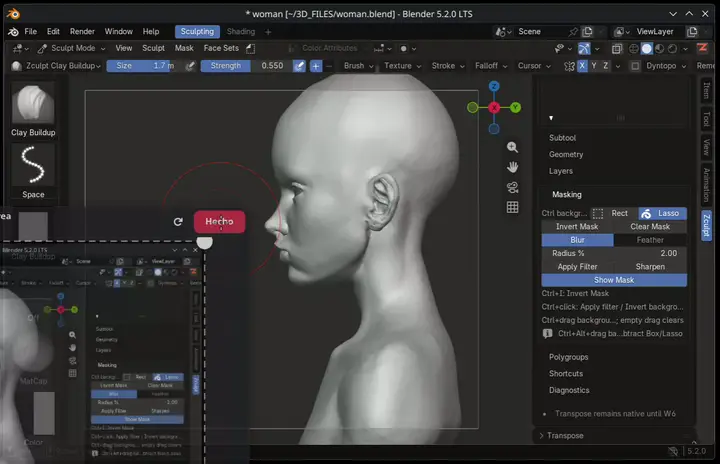Open the Zculpt sidebar tab
Image resolution: width=720 pixels, height=464 pixels.
click(706, 225)
